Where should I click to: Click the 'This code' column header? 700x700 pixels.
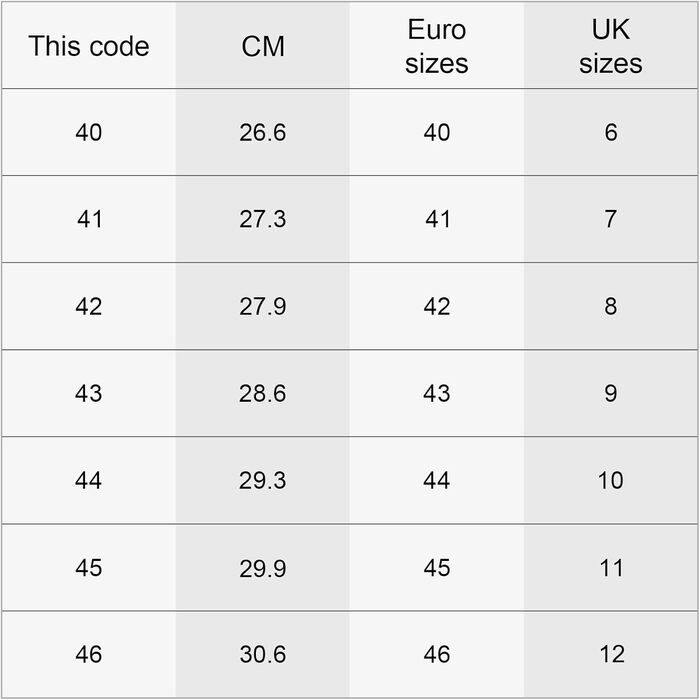[88, 46]
